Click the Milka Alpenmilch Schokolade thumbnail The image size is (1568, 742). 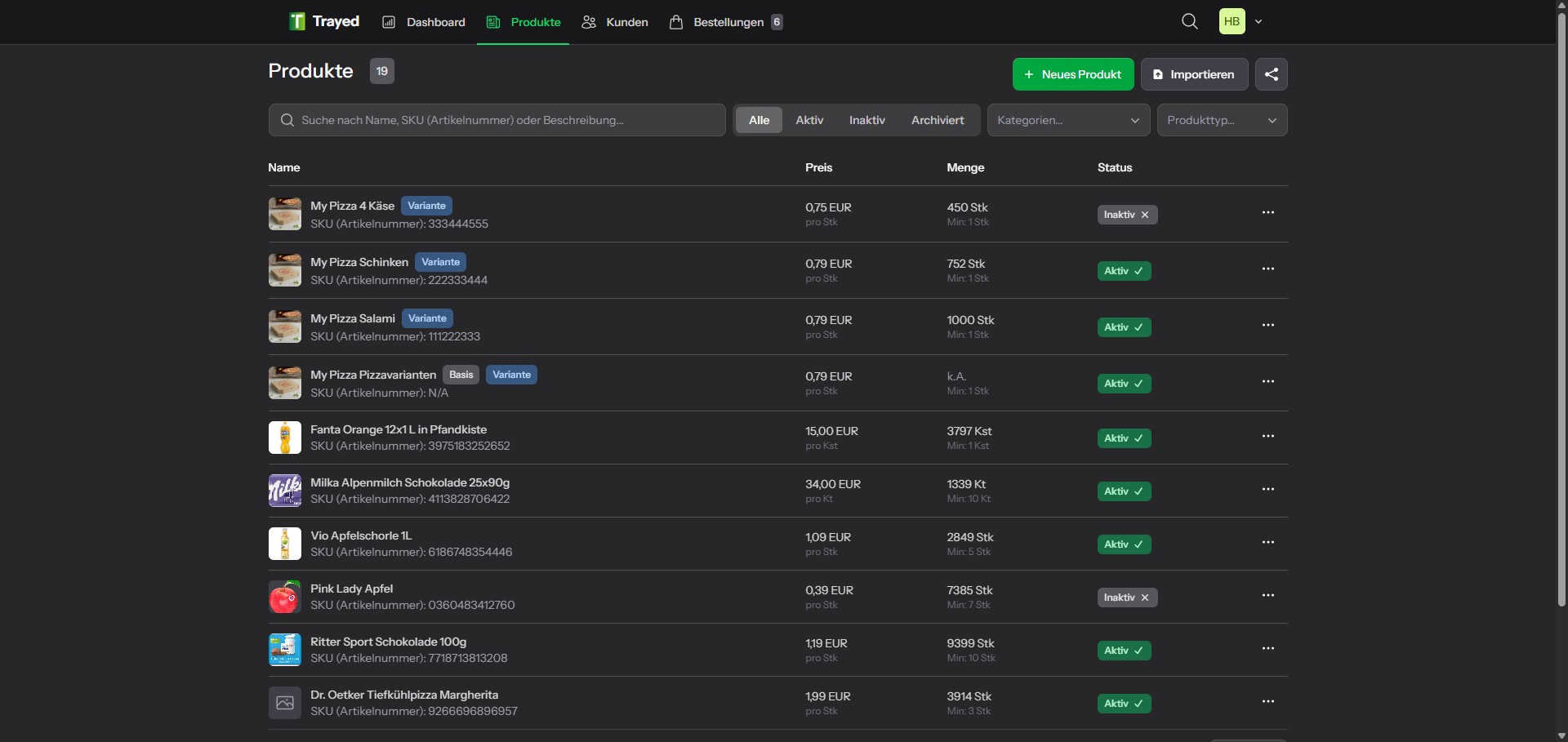[x=283, y=490]
